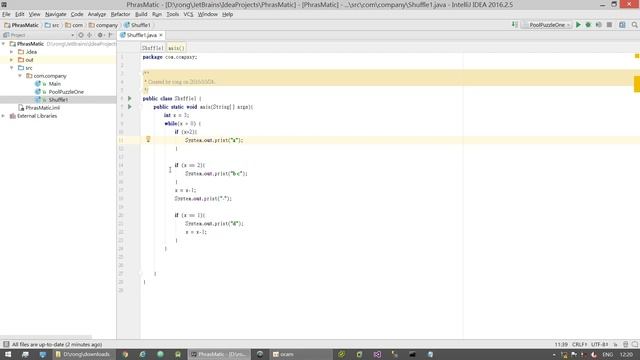This screenshot has height=360, width=640.
Task: Open the Window menu
Action: point(207,14)
